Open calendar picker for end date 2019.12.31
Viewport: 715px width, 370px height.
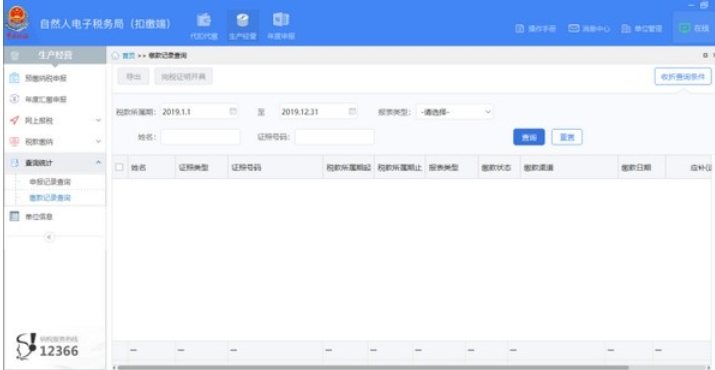(x=352, y=111)
